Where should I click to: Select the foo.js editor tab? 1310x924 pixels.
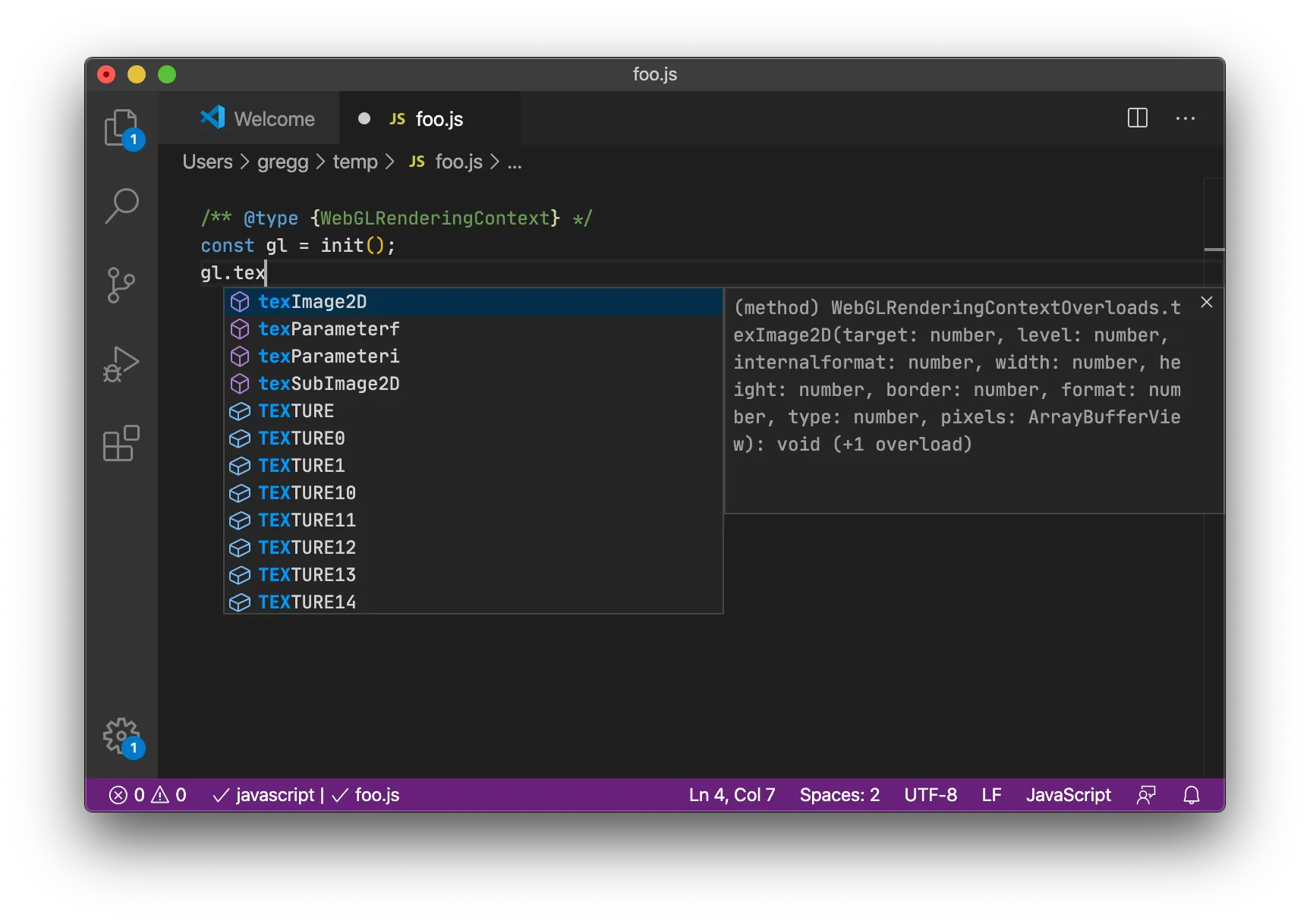pyautogui.click(x=439, y=119)
